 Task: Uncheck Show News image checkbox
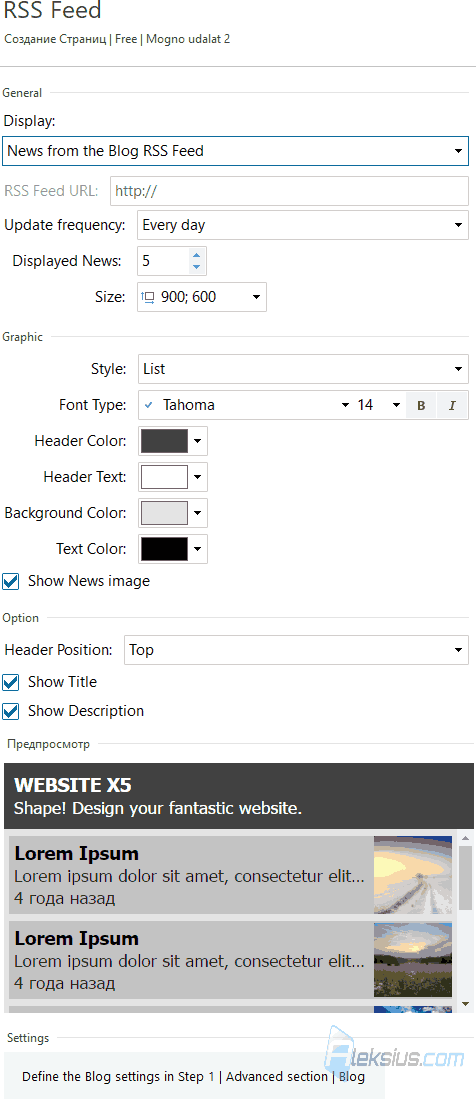tap(11, 582)
